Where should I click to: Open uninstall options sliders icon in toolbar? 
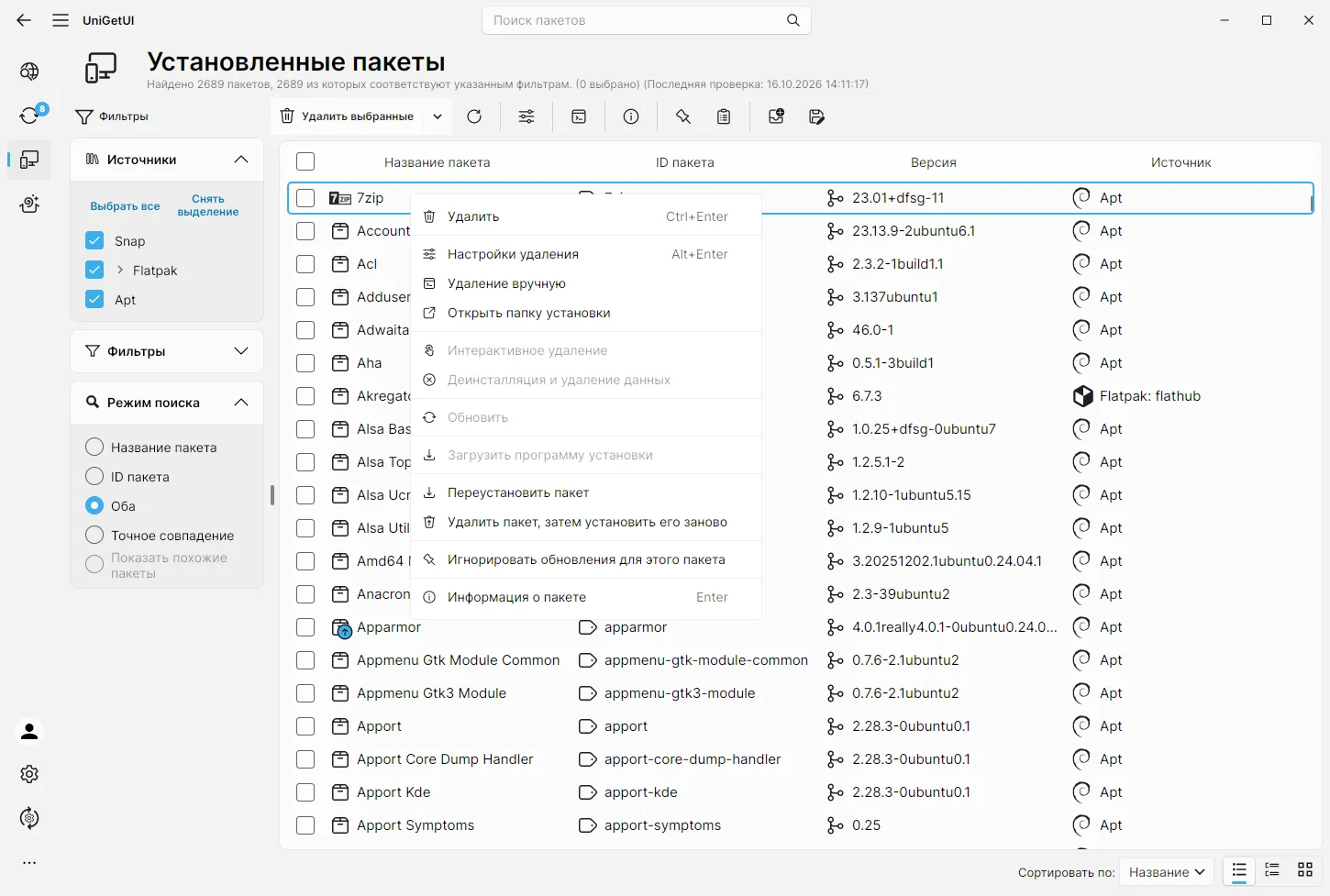[x=526, y=116]
